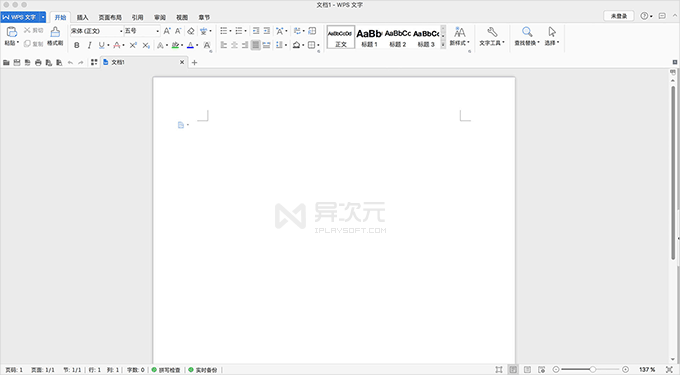Open the 视图 (View) tab
The height and width of the screenshot is (375, 680).
[x=182, y=17]
